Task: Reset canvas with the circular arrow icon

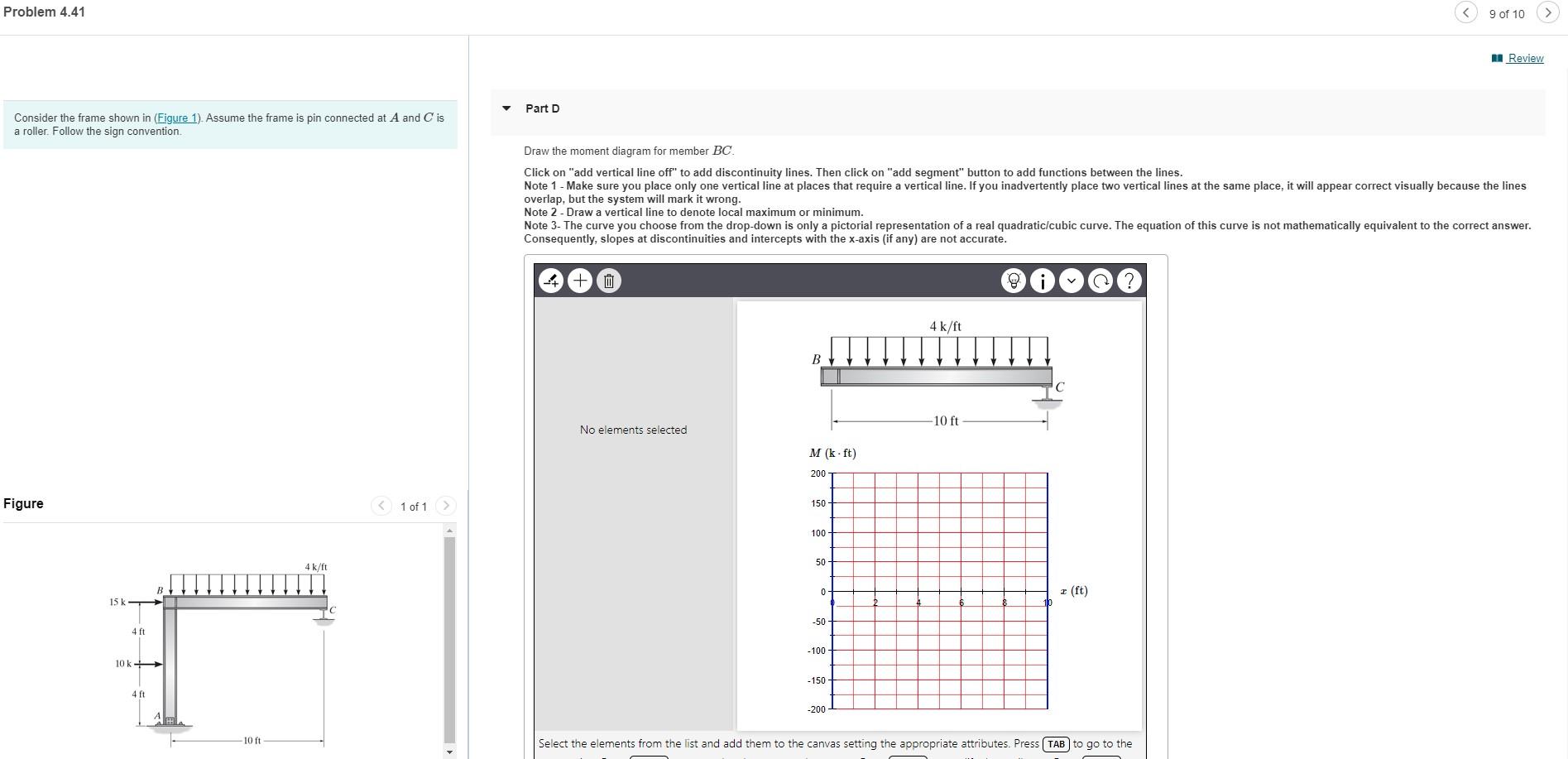Action: [x=1100, y=281]
